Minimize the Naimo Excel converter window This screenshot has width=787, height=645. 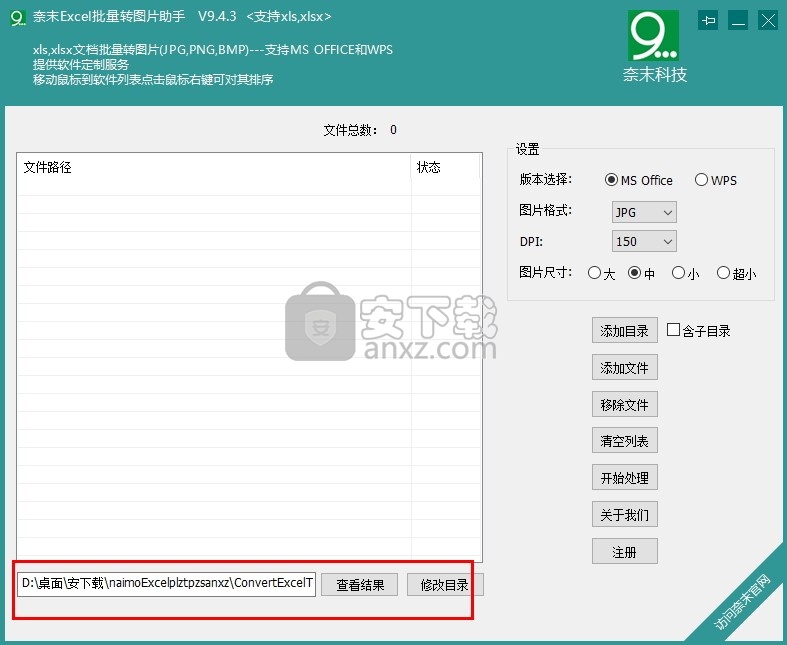tap(738, 21)
